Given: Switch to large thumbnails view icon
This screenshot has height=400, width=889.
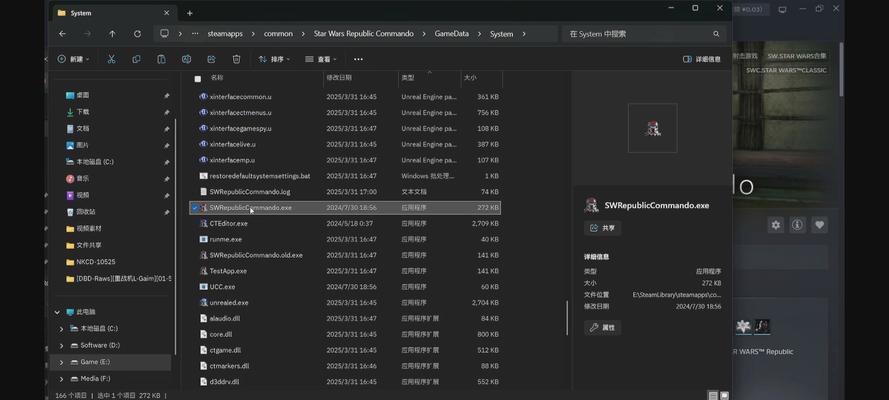Looking at the screenshot, I should coord(724,395).
